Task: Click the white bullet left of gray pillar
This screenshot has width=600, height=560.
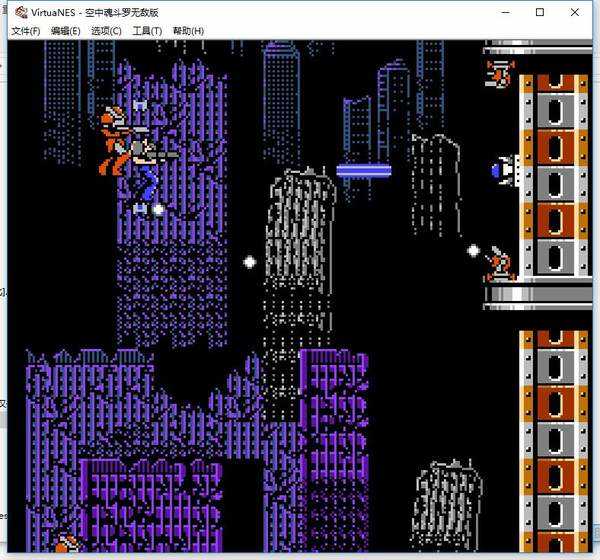Action: pyautogui.click(x=249, y=262)
